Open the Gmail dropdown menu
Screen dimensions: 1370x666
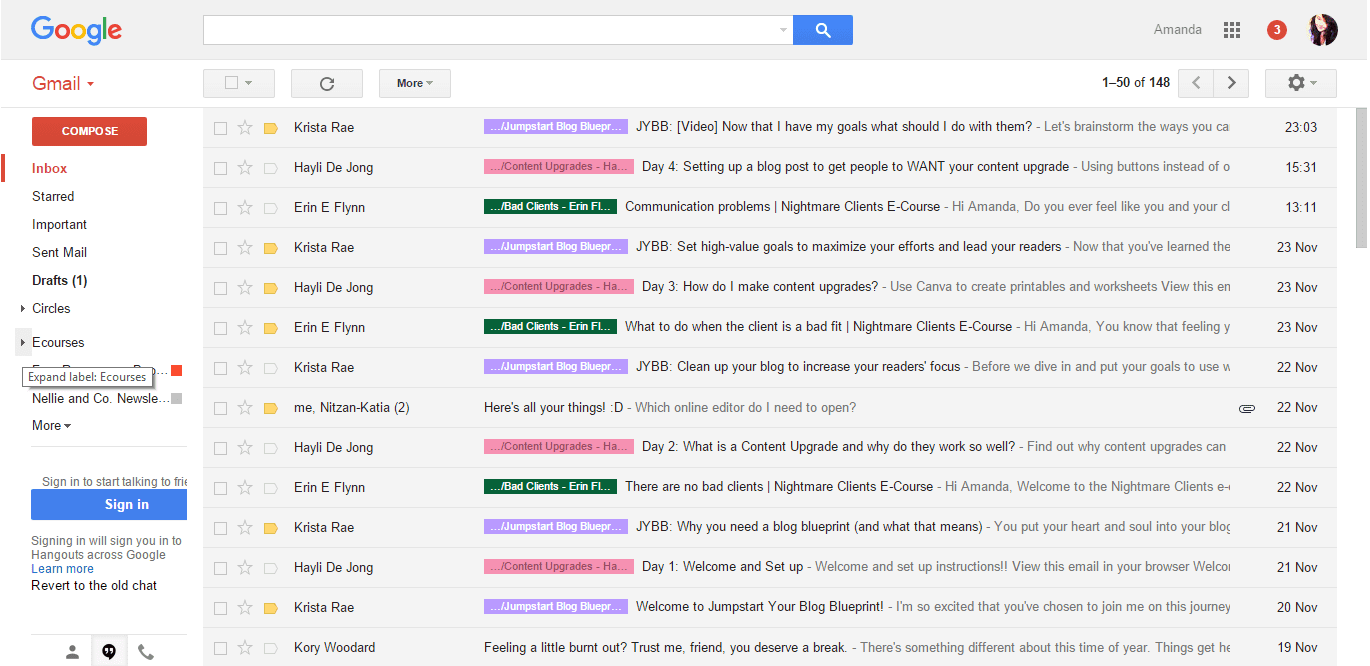(63, 84)
